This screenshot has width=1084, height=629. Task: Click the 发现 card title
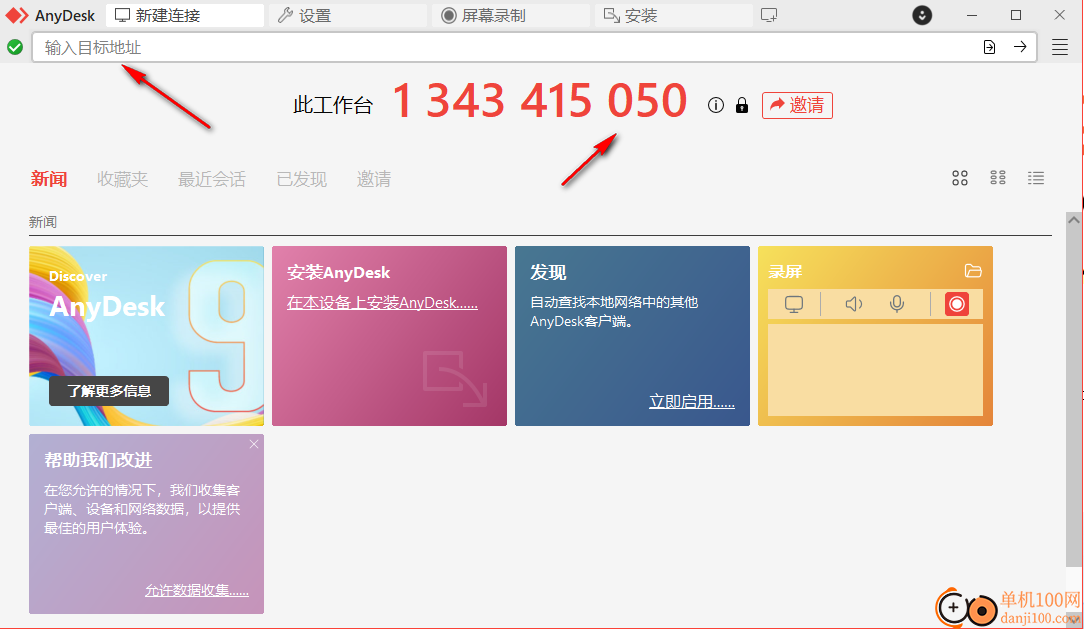coord(548,272)
